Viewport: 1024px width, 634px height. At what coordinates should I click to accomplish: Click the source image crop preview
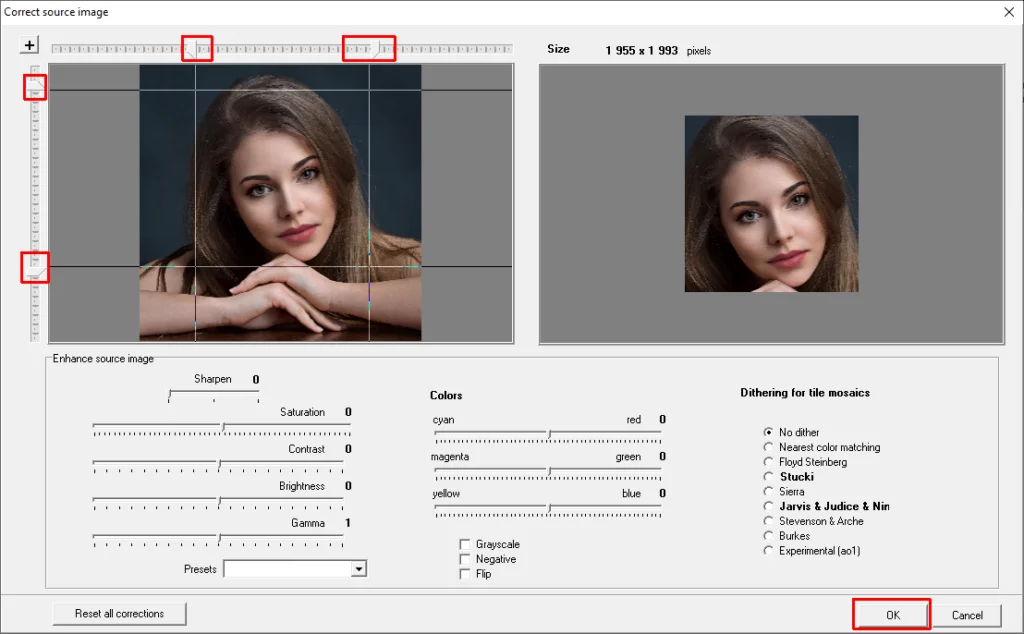pos(281,203)
